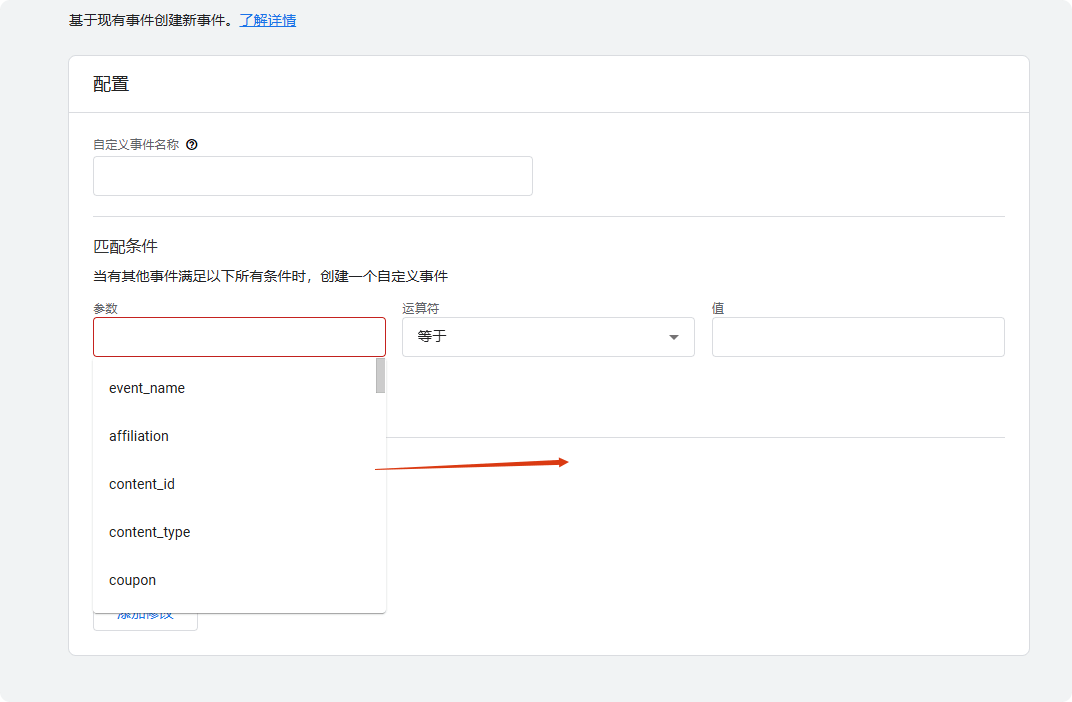Image resolution: width=1072 pixels, height=702 pixels.
Task: Click the 参数 input box
Action: pos(239,337)
